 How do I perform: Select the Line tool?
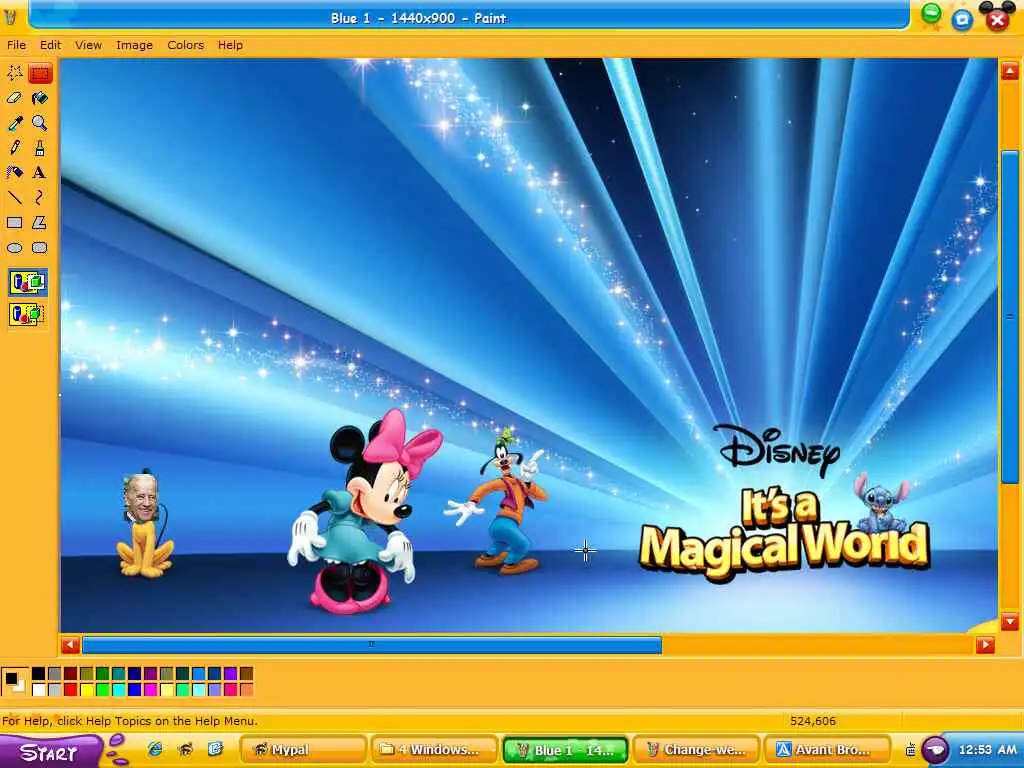pos(14,197)
